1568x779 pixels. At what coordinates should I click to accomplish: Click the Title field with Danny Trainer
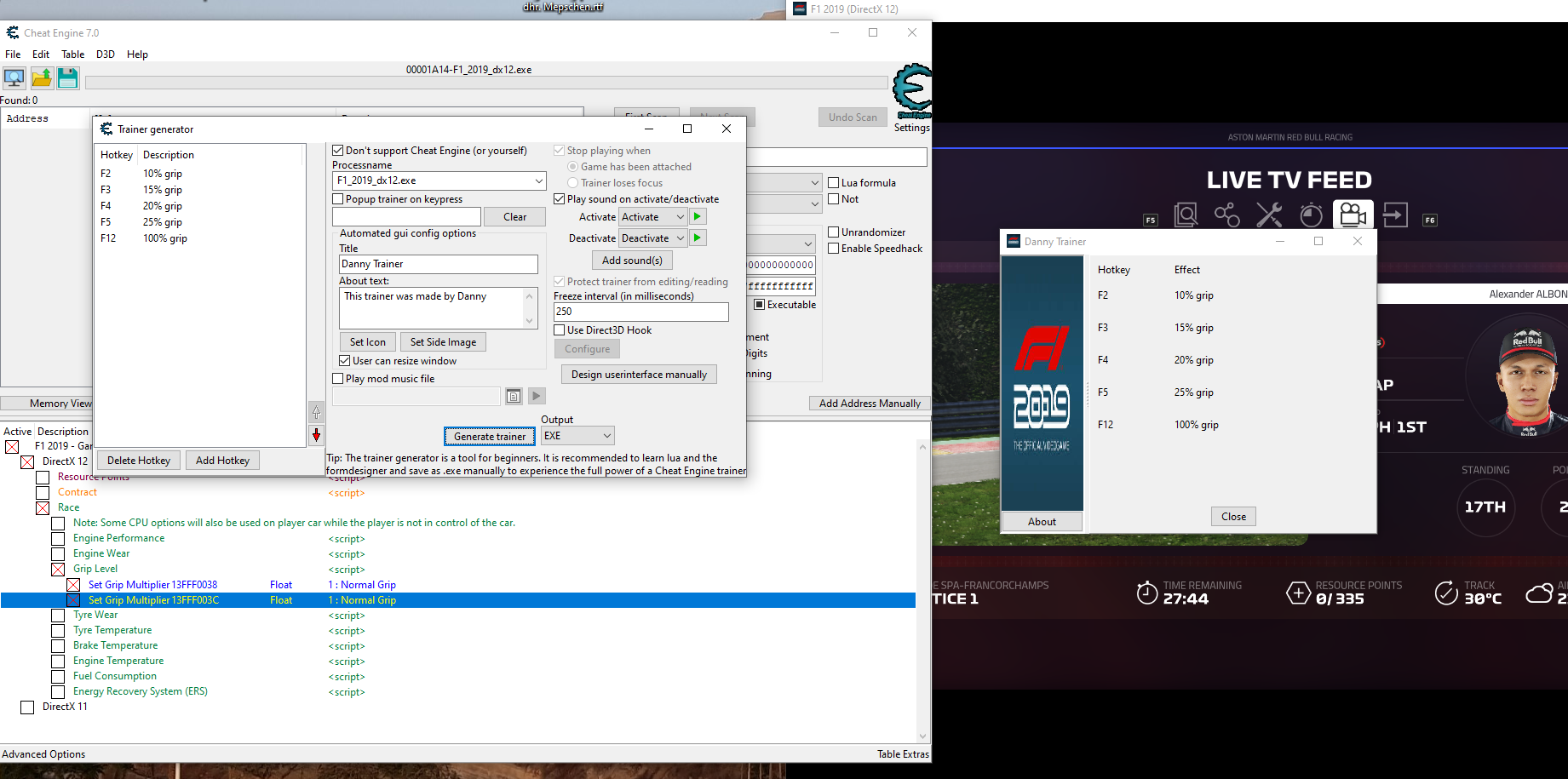point(439,264)
